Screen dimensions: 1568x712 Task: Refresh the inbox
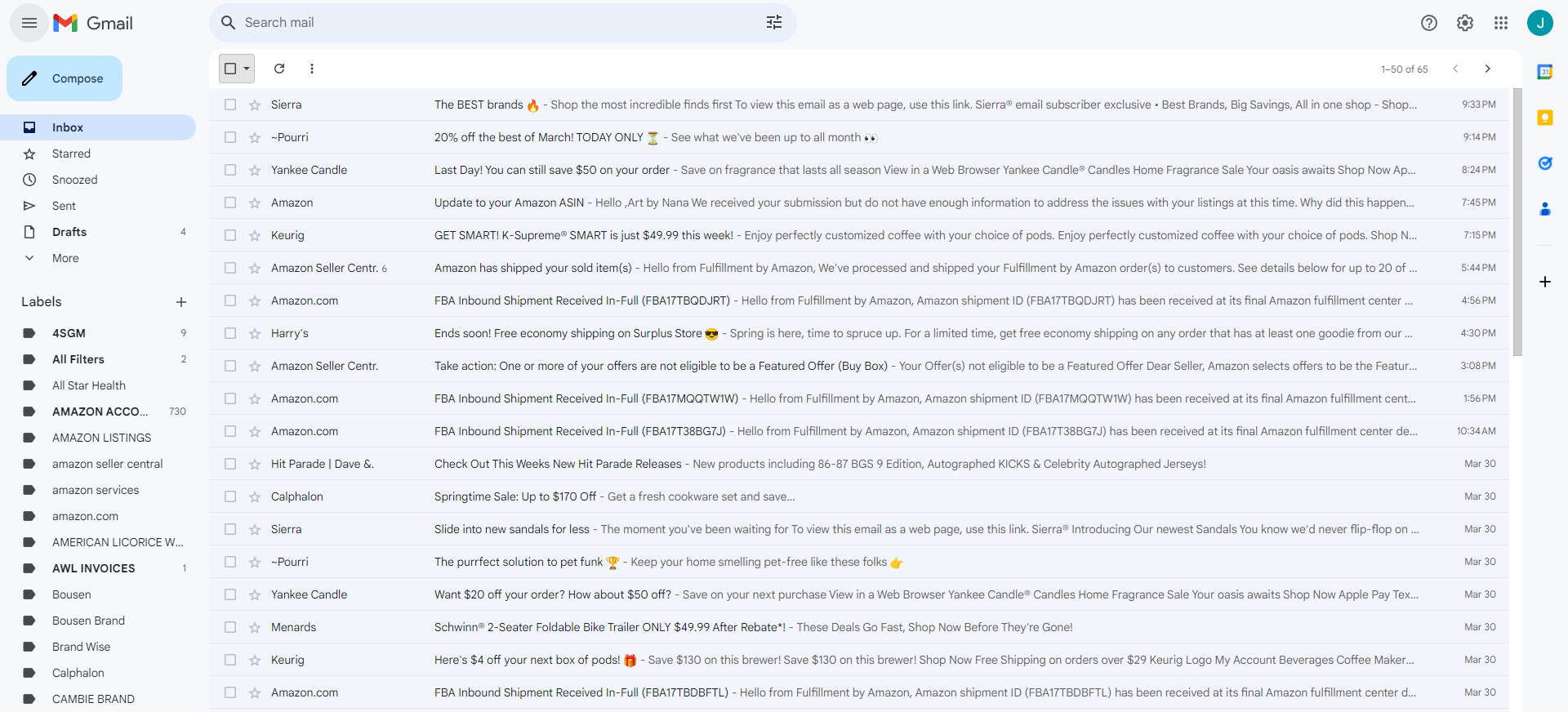[279, 69]
